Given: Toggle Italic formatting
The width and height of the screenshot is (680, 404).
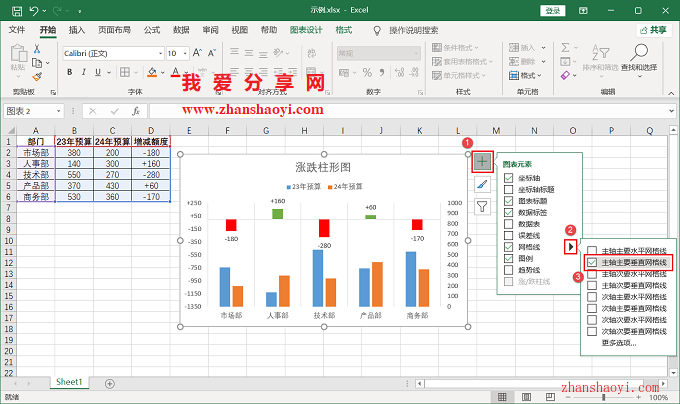Looking at the screenshot, I should 84,72.
